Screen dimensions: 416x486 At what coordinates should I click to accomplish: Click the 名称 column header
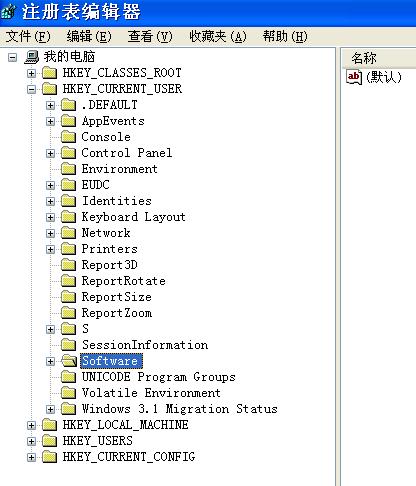(379, 58)
